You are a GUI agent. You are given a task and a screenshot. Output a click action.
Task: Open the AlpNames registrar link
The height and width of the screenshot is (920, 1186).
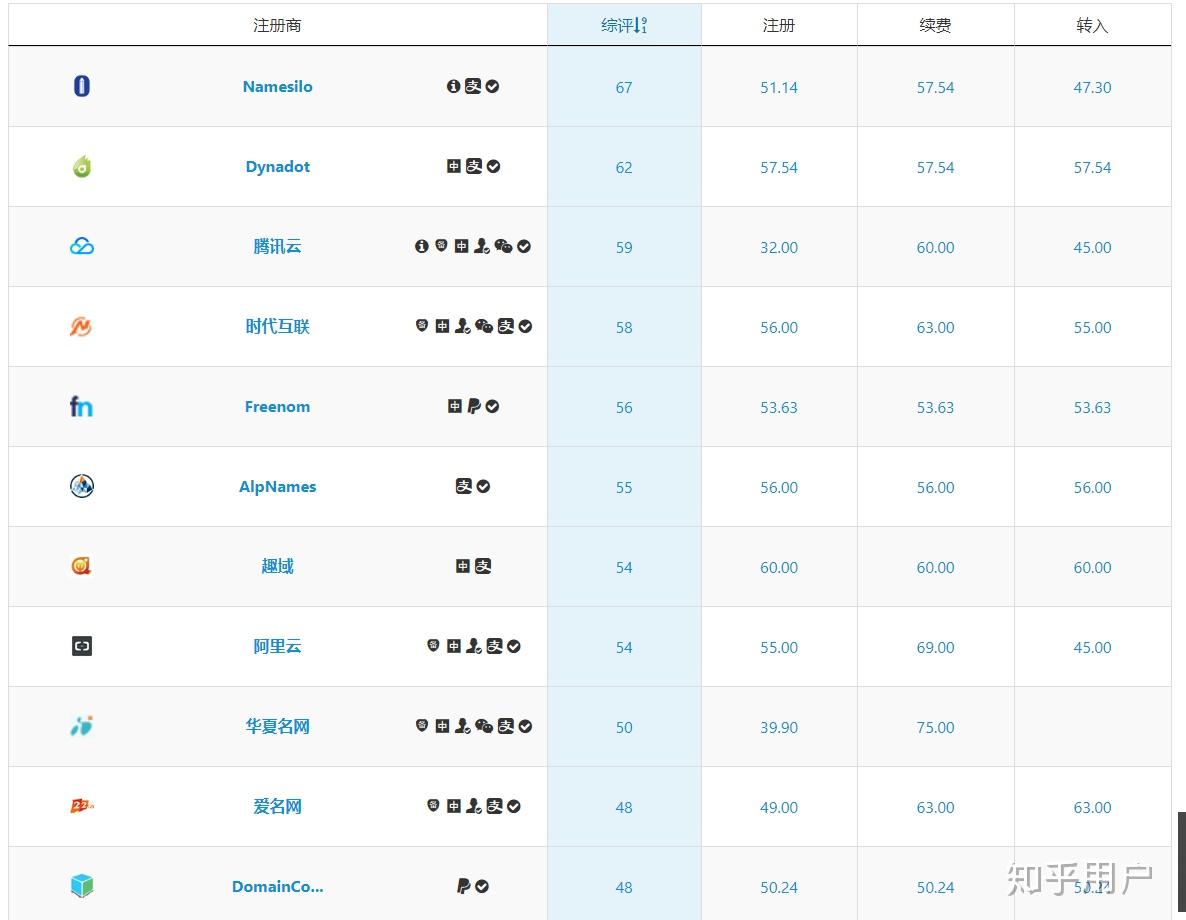(x=278, y=486)
